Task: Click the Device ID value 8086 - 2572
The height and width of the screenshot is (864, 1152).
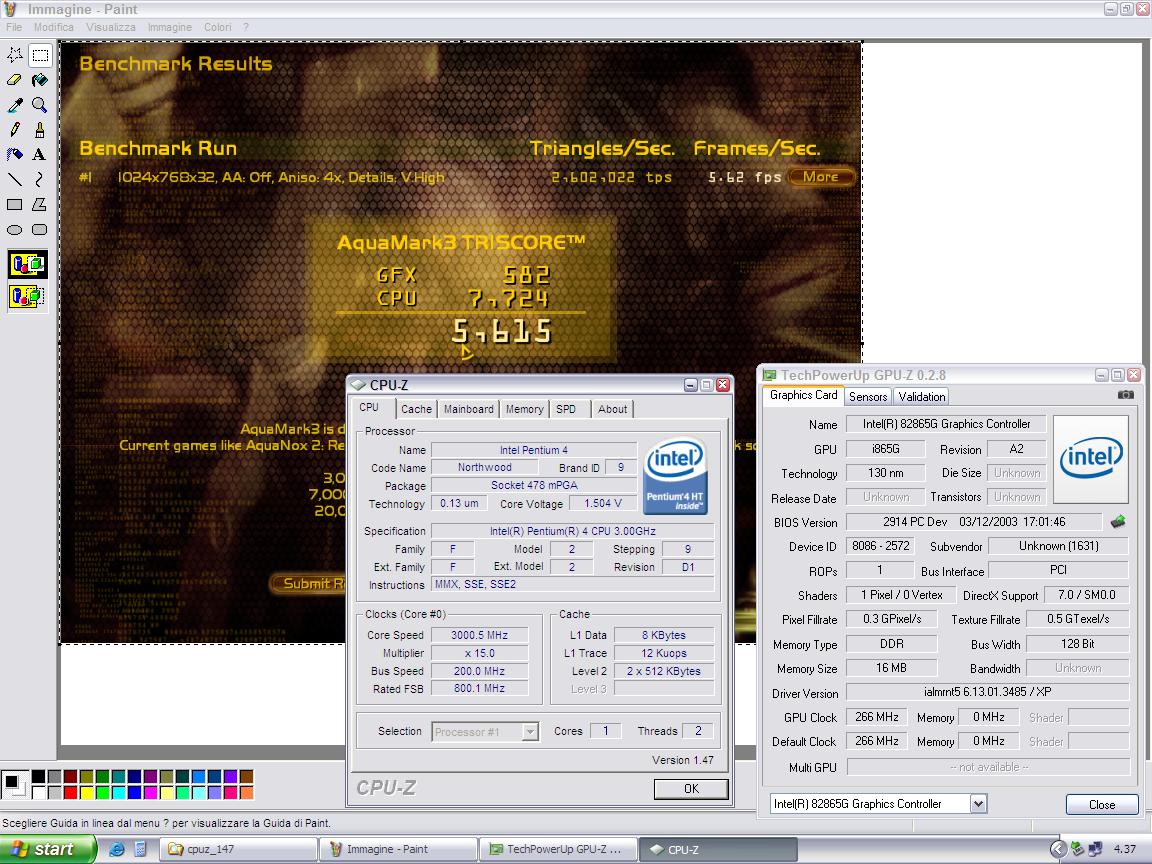Action: pos(881,546)
